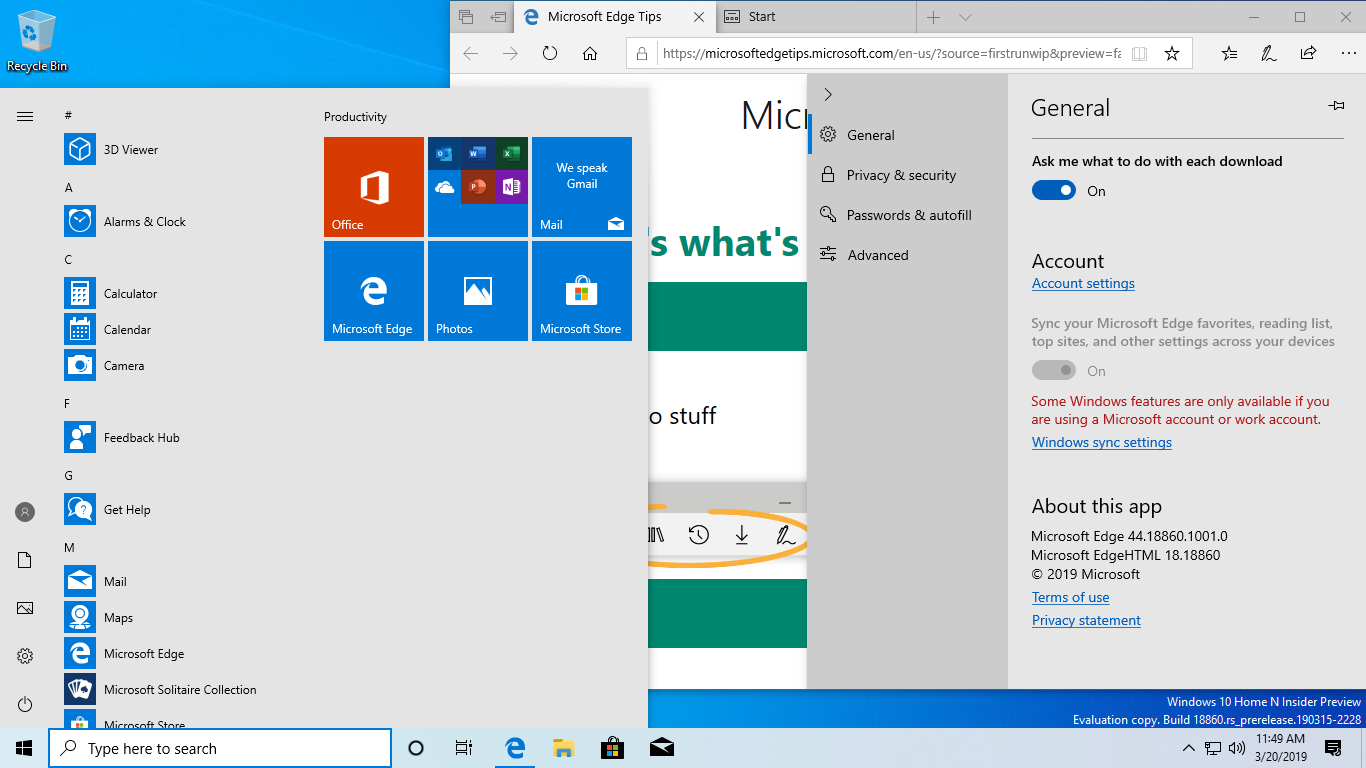Screen dimensions: 1366x768
Task: Open Privacy statement link
Action: [x=1086, y=621]
